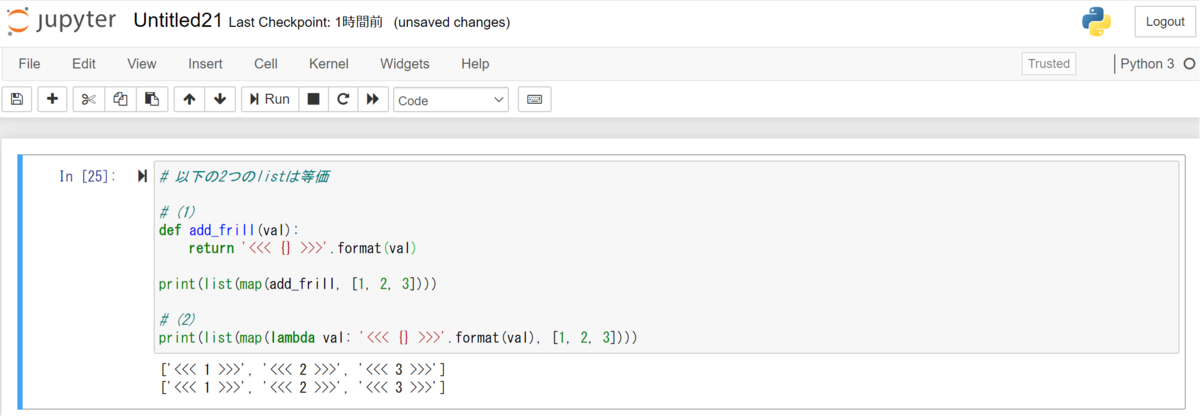Move selected cell up arrow

coord(189,99)
